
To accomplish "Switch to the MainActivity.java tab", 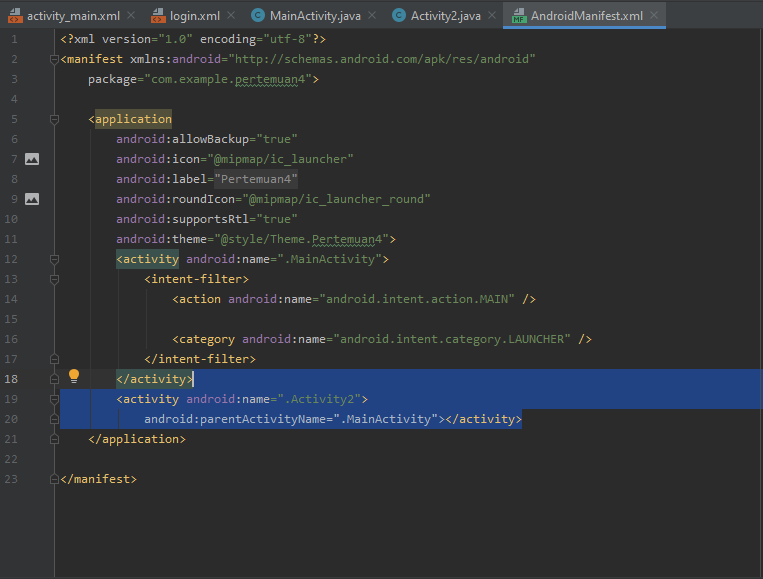I will tap(315, 16).
